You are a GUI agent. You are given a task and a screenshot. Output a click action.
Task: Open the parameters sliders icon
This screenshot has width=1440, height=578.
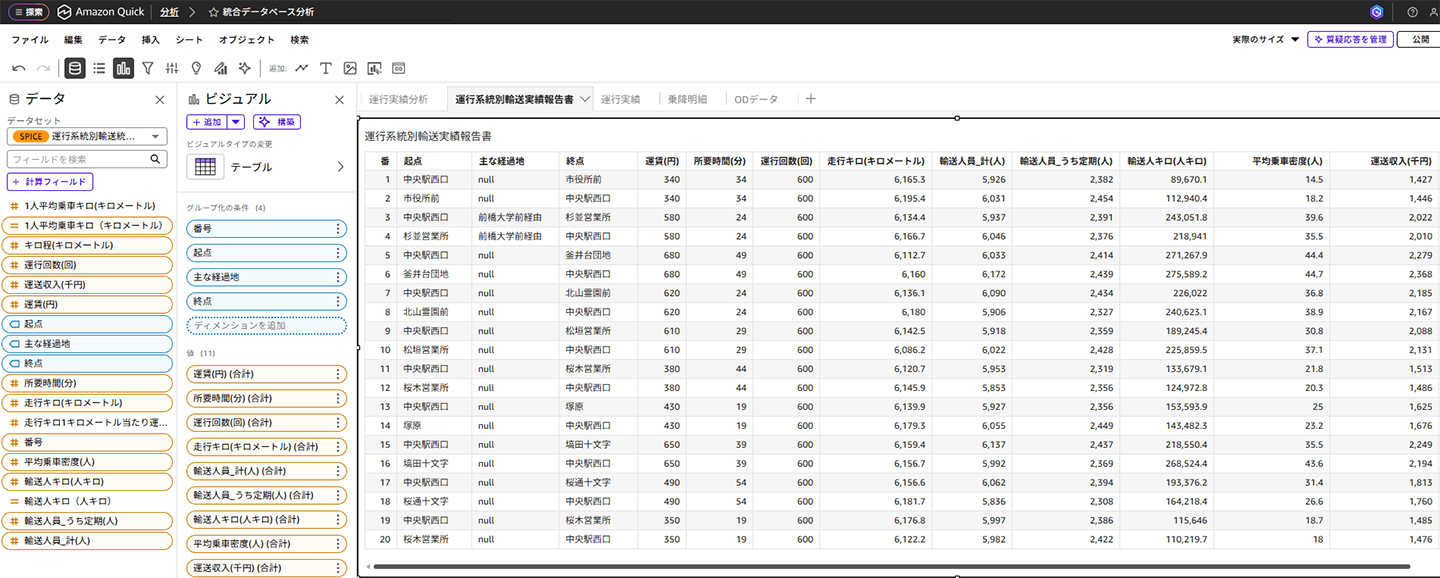[x=172, y=68]
